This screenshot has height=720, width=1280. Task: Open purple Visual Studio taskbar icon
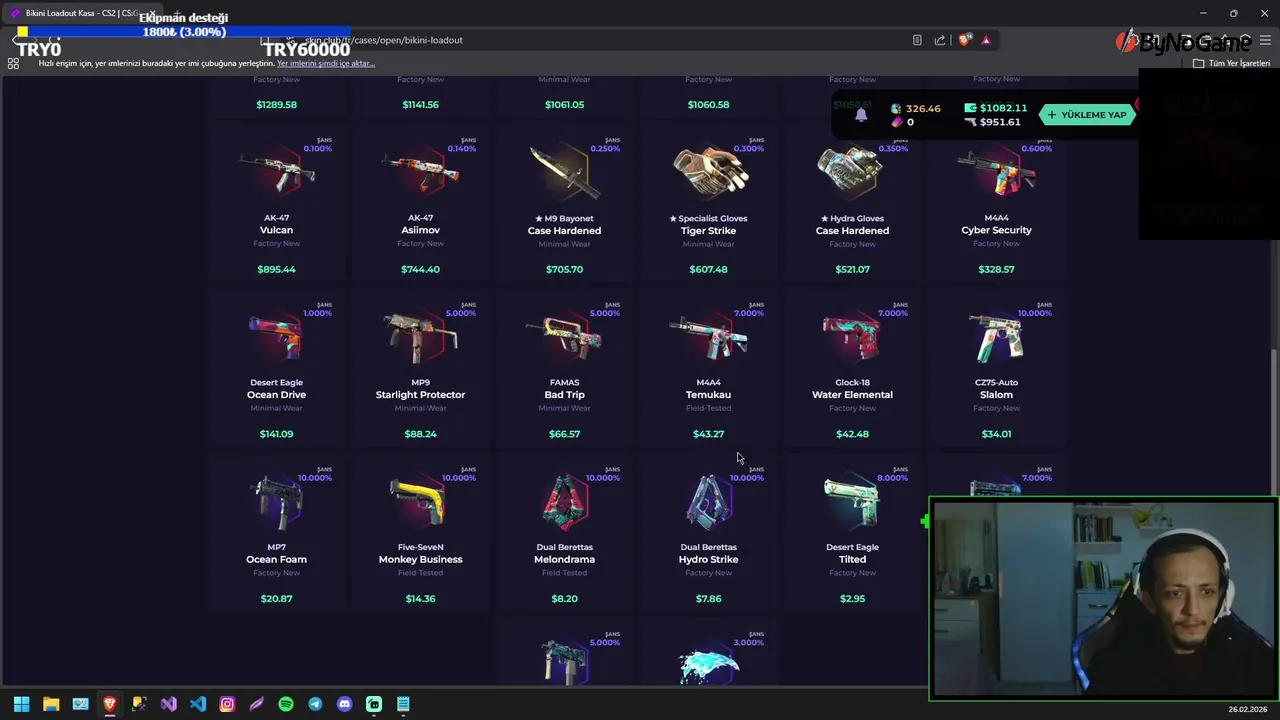point(168,704)
